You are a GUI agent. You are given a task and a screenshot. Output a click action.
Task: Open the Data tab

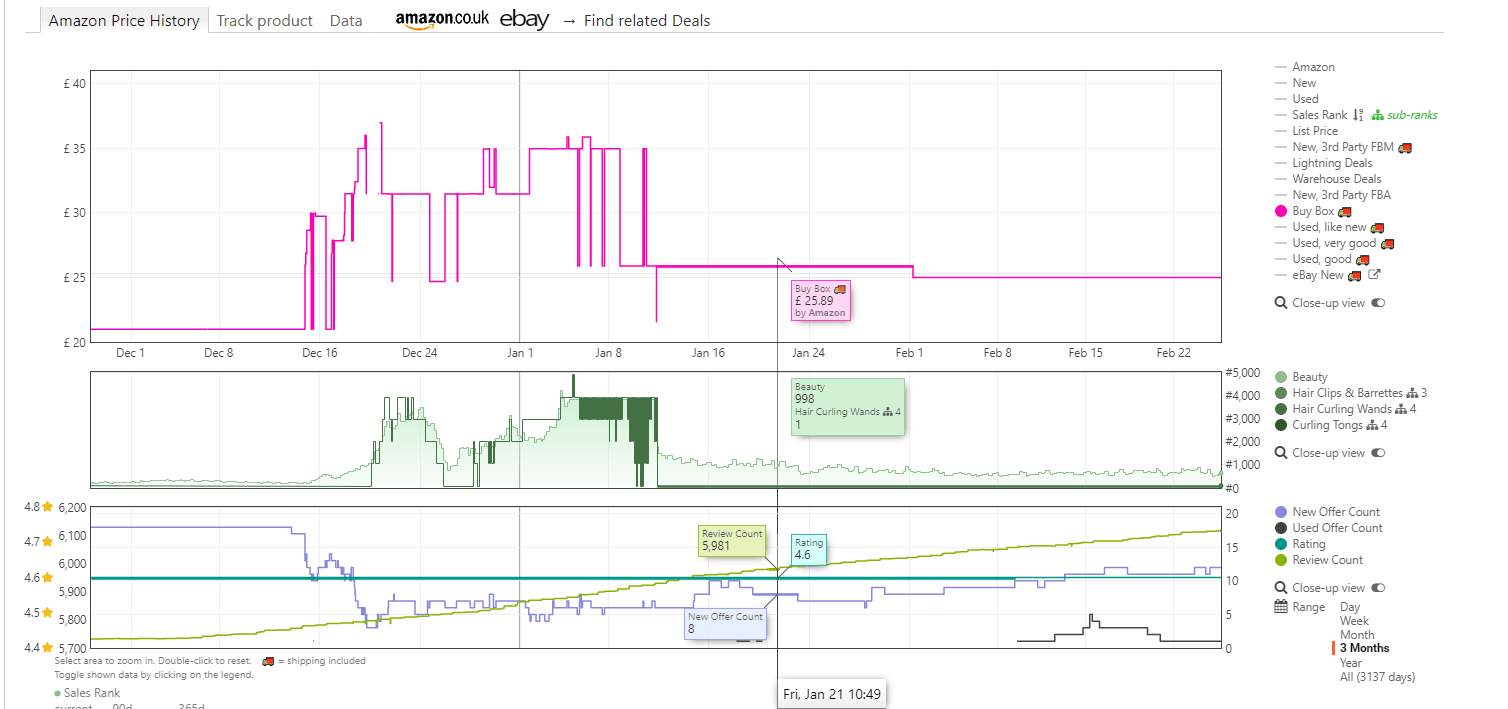[345, 20]
